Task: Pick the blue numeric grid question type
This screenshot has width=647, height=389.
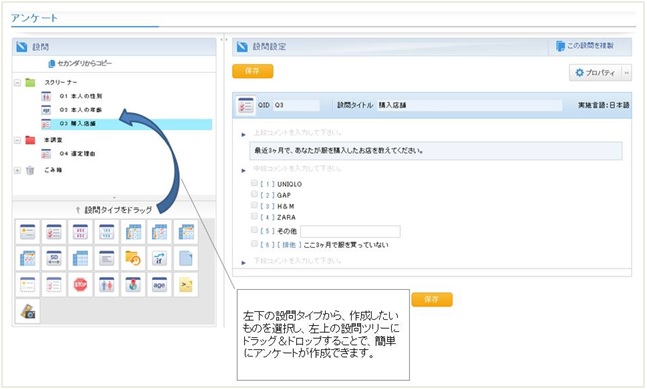Action: tap(107, 232)
